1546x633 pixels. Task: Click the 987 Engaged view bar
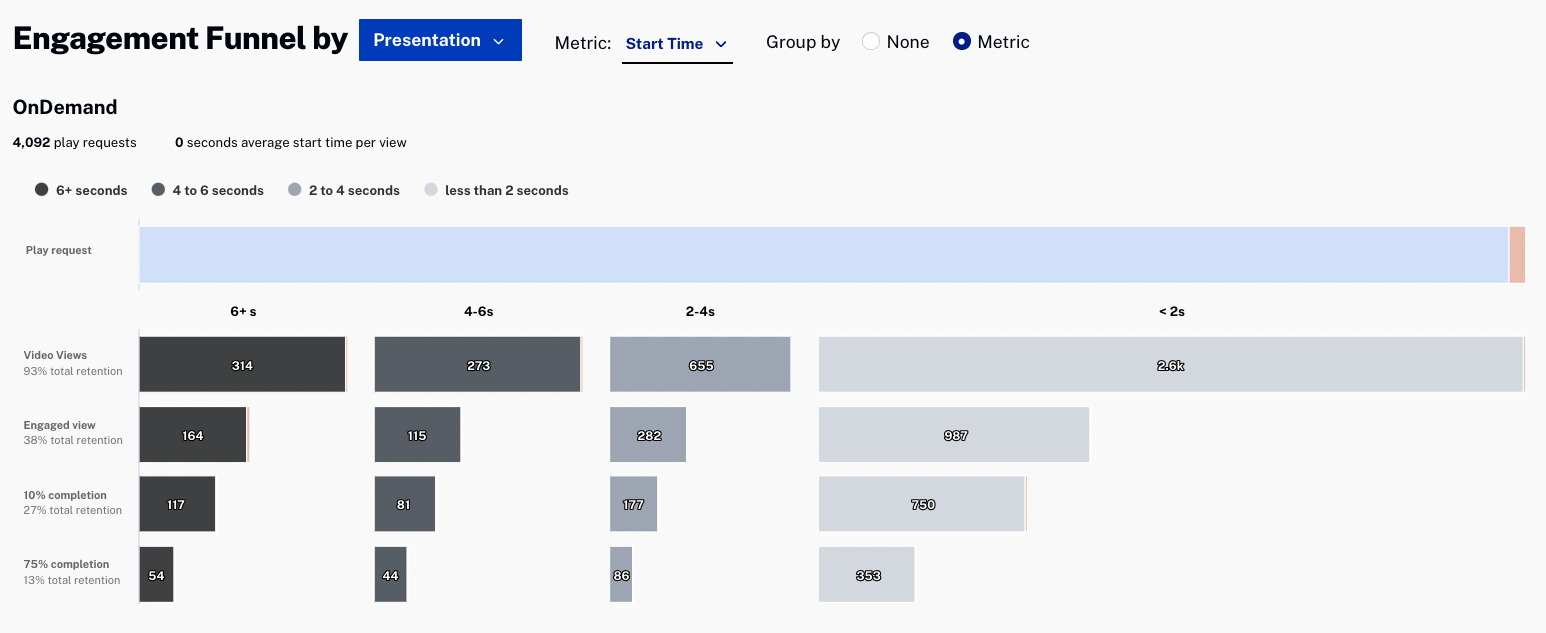pos(954,434)
